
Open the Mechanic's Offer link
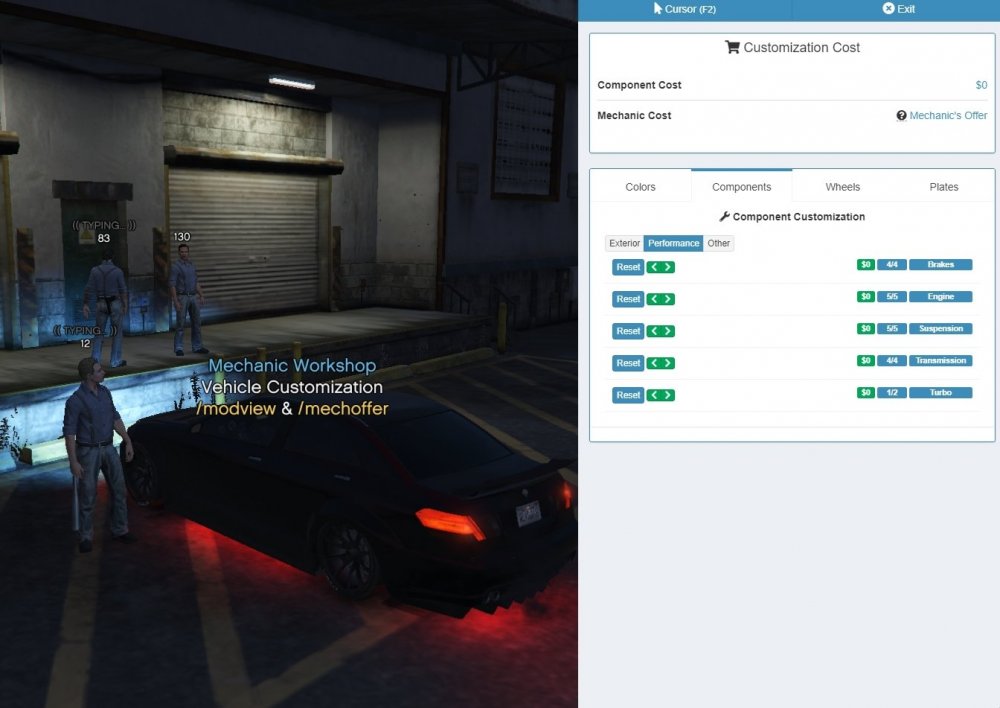coord(948,115)
